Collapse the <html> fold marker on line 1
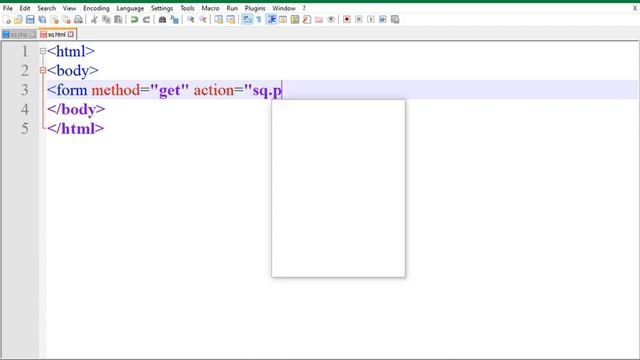The image size is (640, 360). click(43, 51)
